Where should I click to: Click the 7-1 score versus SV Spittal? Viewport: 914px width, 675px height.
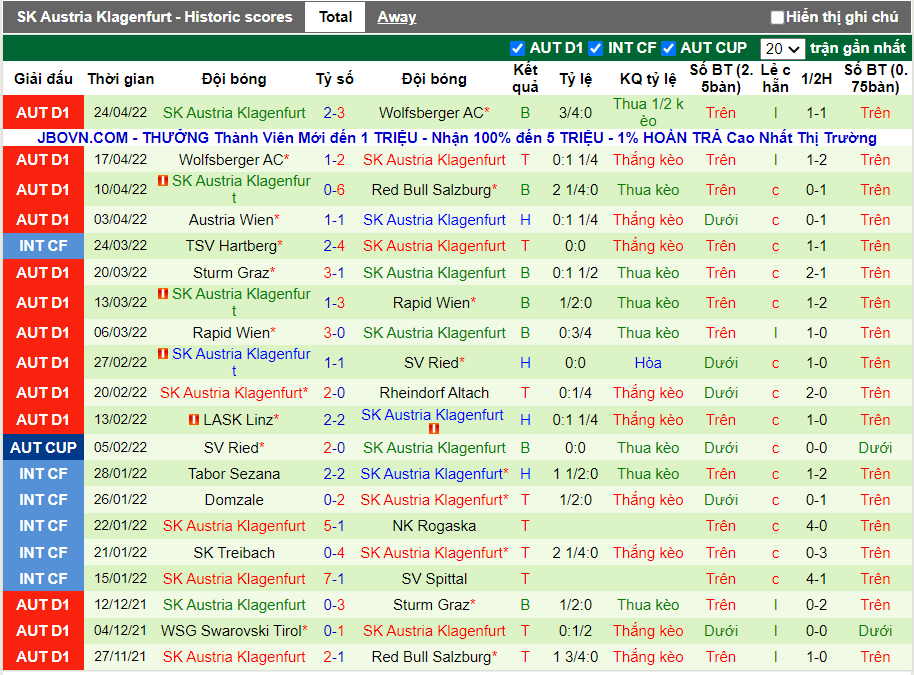(334, 579)
